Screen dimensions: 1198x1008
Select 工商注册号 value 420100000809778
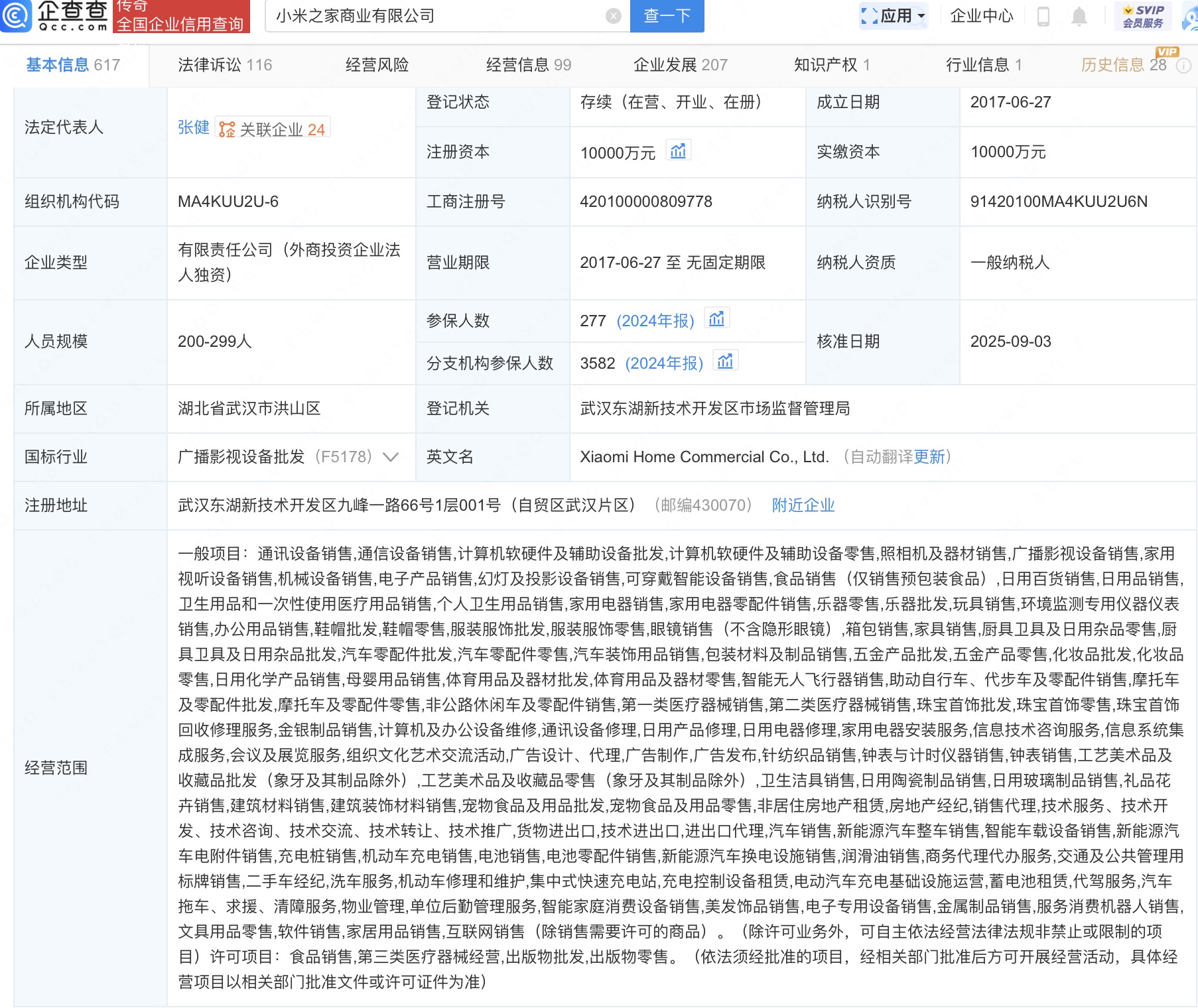[x=646, y=202]
